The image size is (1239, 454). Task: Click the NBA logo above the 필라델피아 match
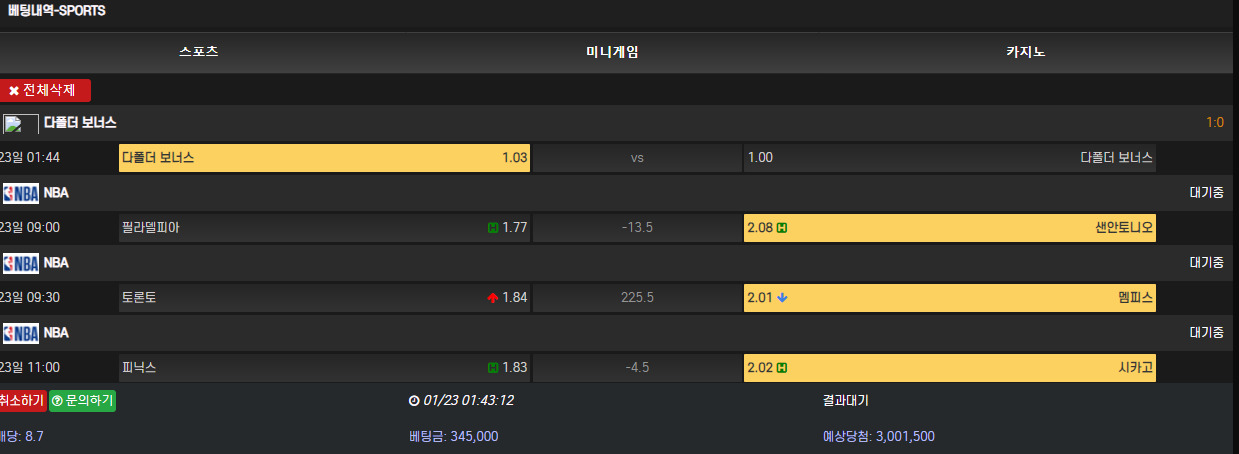pos(21,193)
